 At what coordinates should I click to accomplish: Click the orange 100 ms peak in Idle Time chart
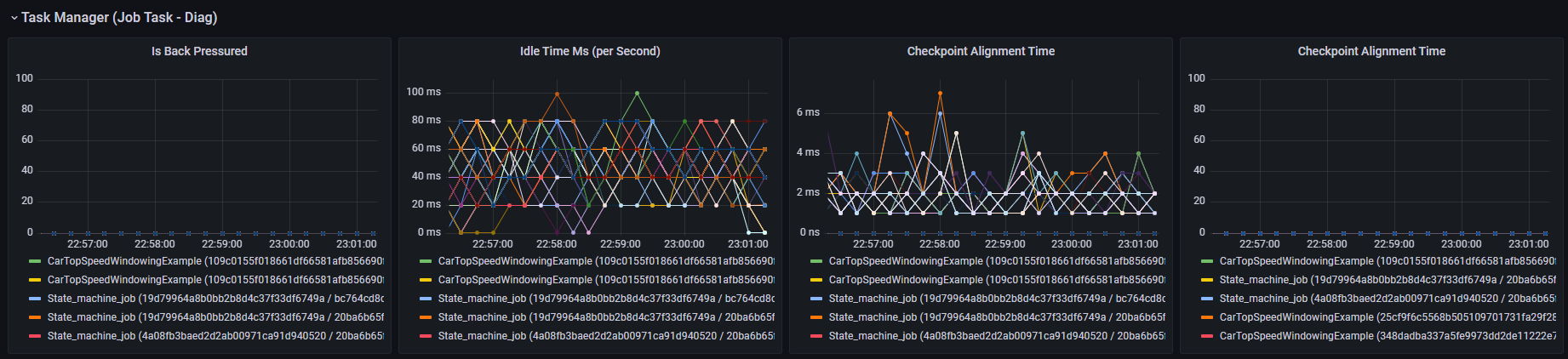557,93
